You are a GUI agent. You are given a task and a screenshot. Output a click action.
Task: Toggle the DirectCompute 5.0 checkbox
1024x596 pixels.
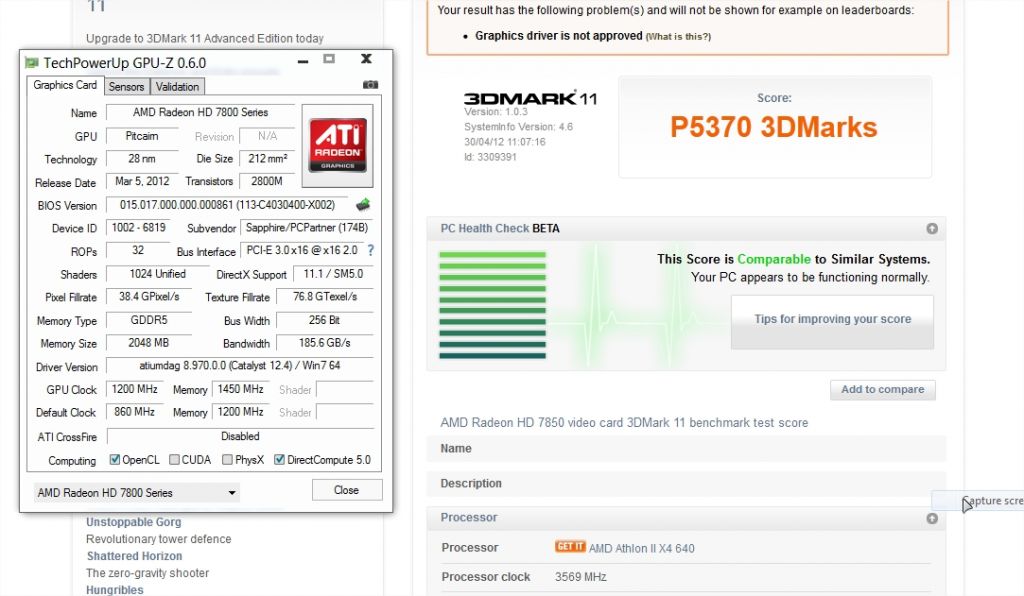point(280,460)
